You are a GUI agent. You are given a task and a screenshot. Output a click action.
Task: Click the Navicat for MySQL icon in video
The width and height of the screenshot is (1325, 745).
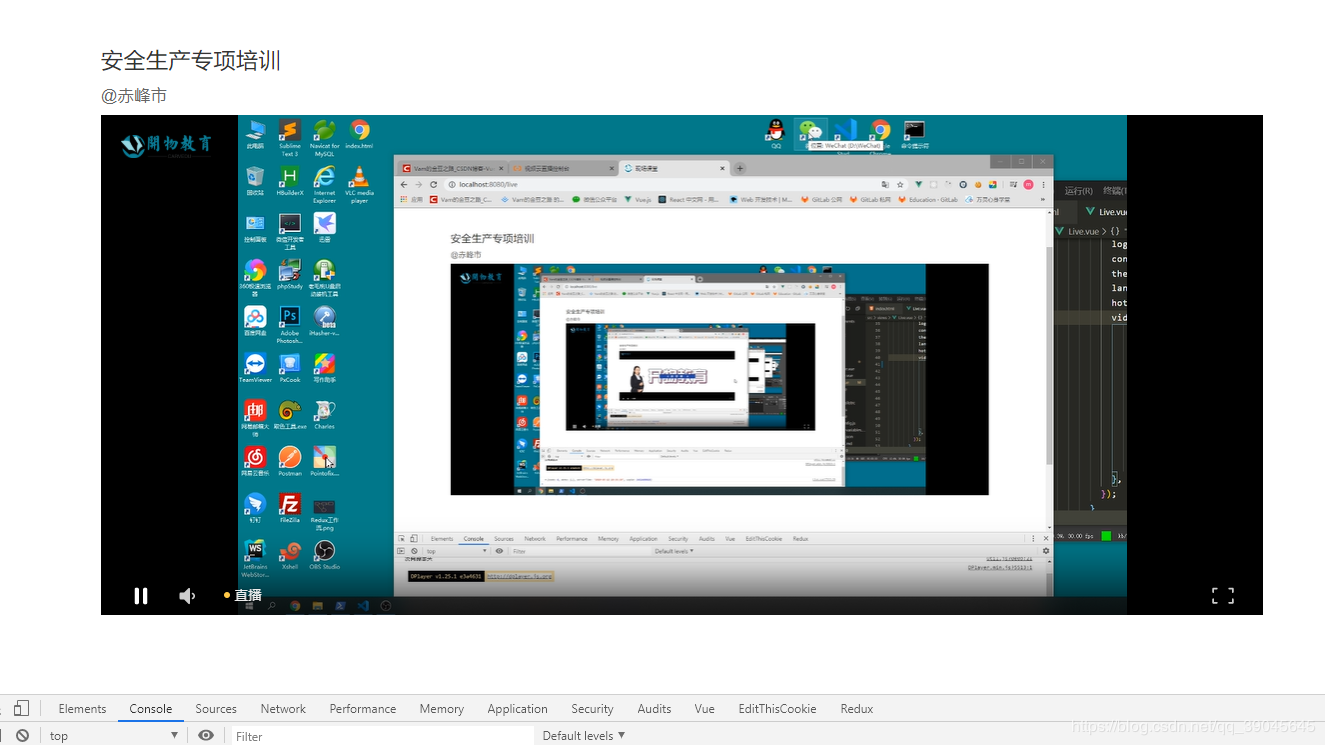[x=324, y=138]
